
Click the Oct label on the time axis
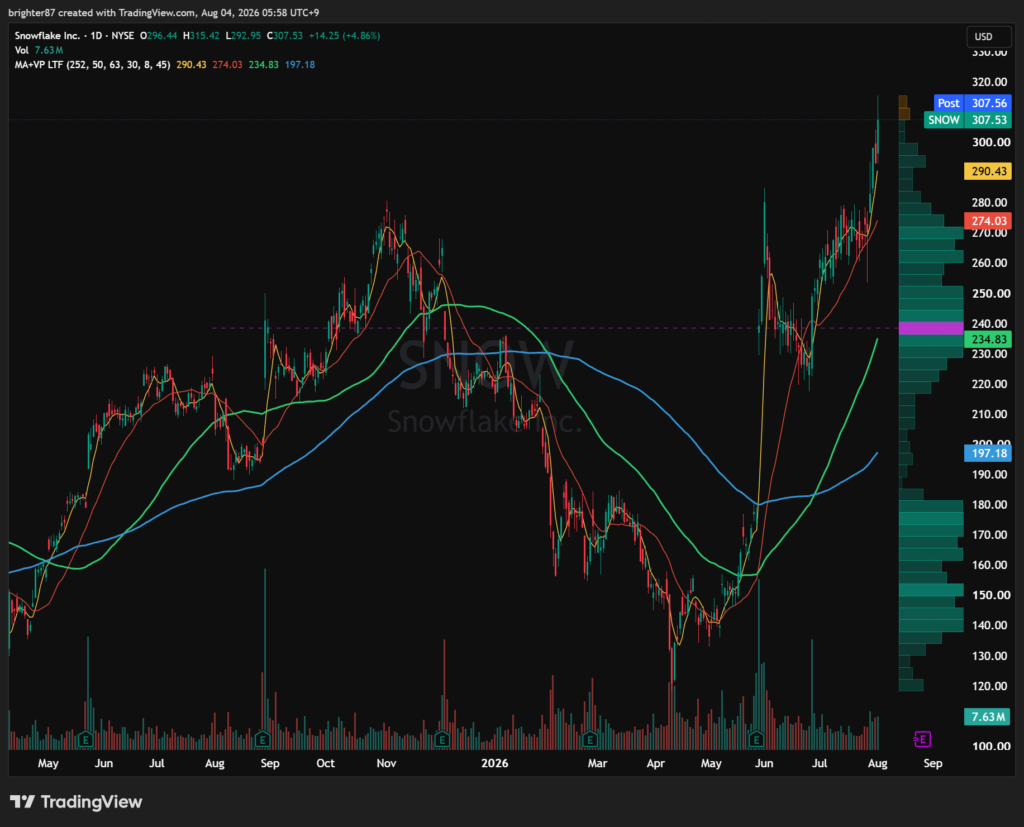click(325, 763)
